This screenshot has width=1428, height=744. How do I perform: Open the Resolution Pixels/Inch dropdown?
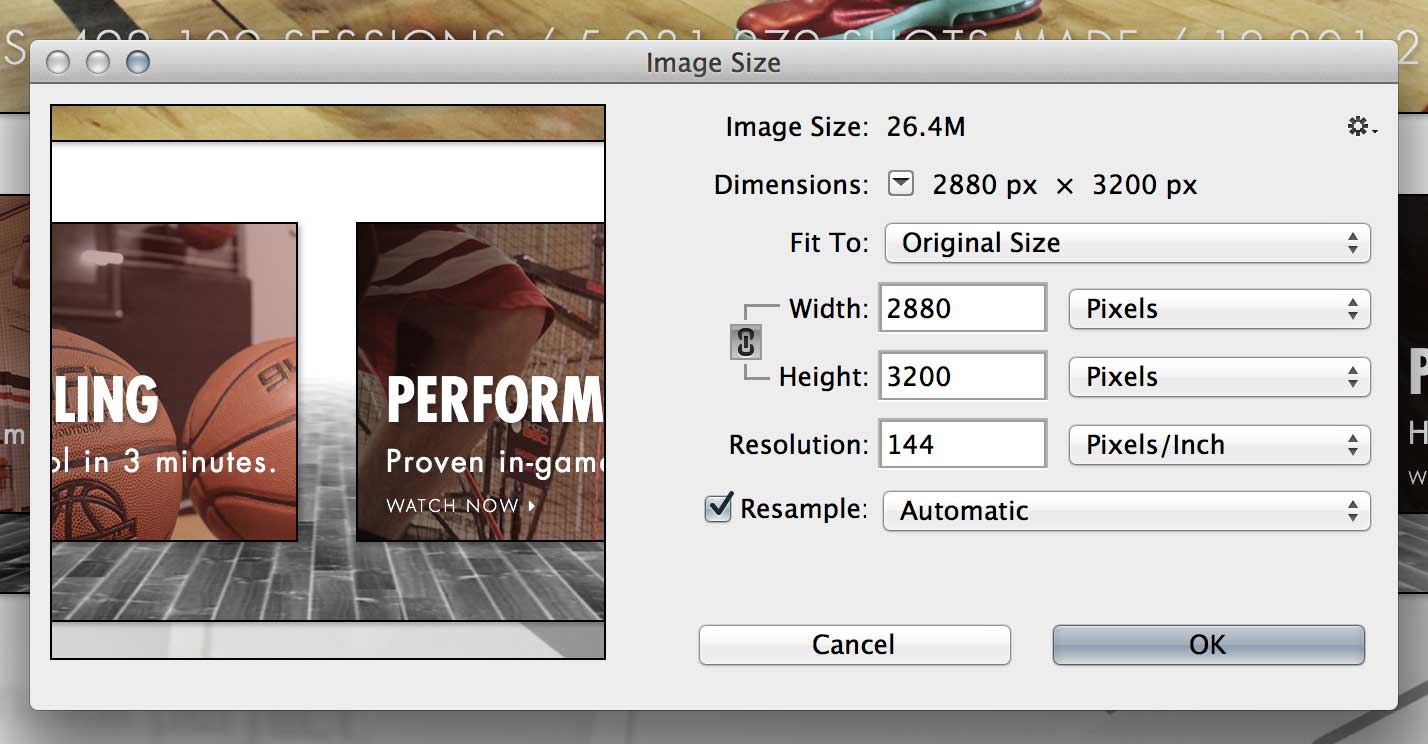[x=1219, y=445]
